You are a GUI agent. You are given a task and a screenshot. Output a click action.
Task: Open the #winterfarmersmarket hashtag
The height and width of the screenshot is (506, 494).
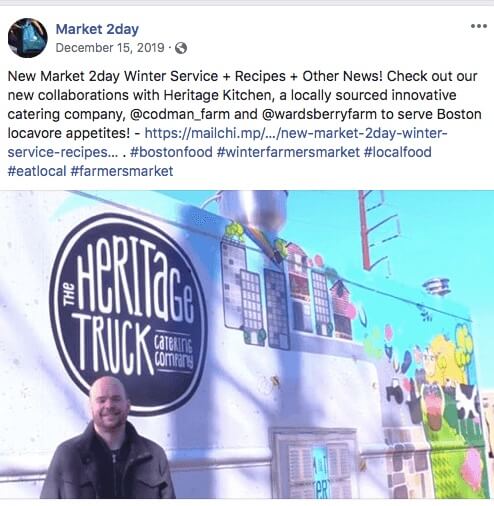click(x=288, y=152)
